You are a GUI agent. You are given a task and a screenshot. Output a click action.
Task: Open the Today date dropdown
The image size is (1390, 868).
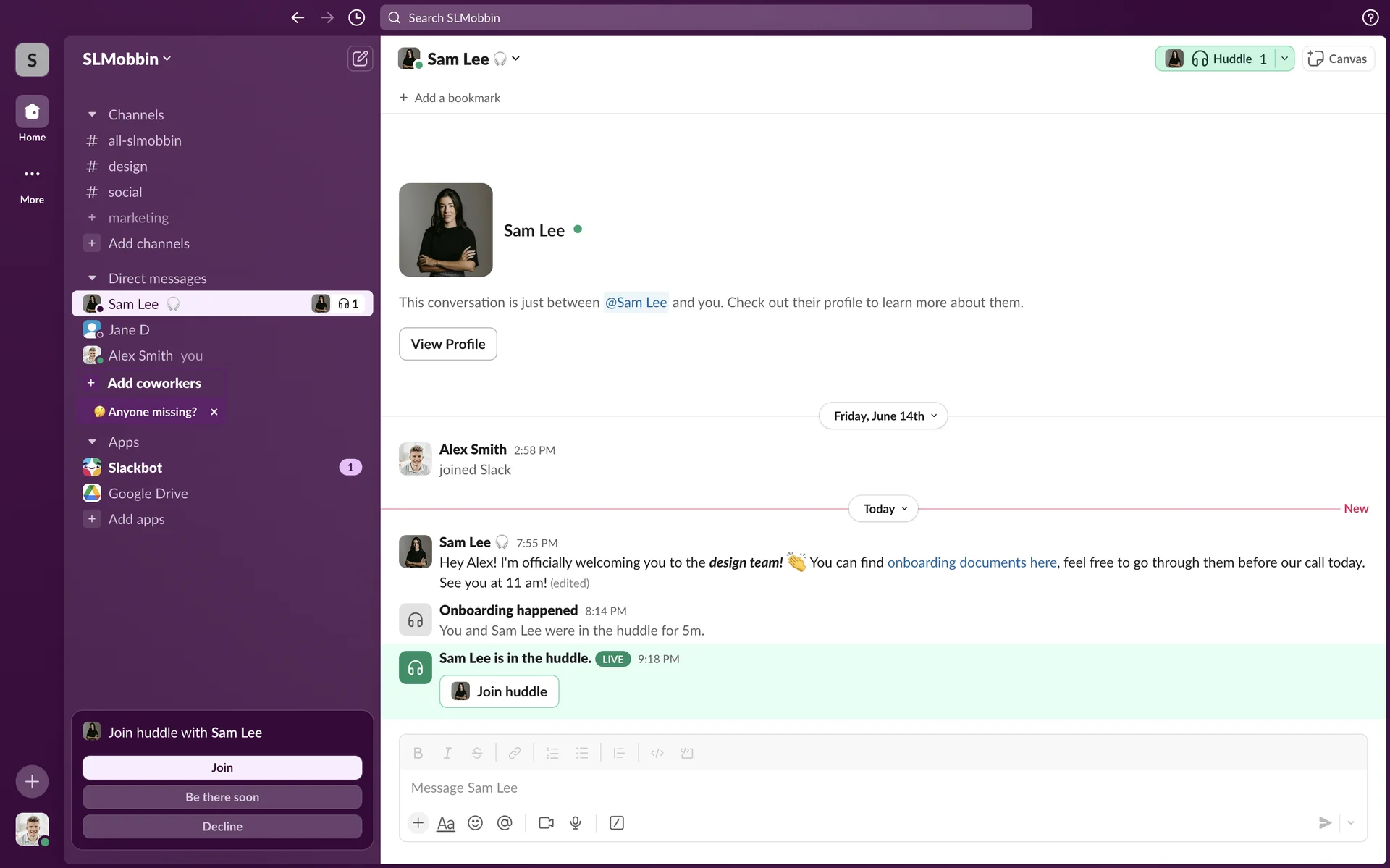(x=883, y=509)
